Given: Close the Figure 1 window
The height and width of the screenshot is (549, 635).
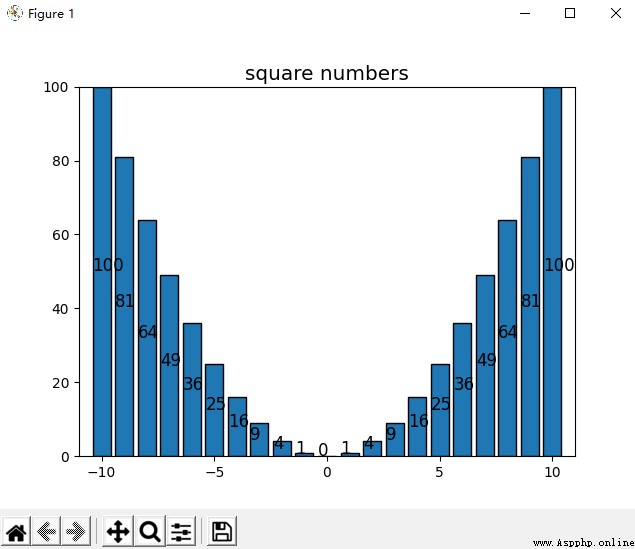Looking at the screenshot, I should (616, 13).
